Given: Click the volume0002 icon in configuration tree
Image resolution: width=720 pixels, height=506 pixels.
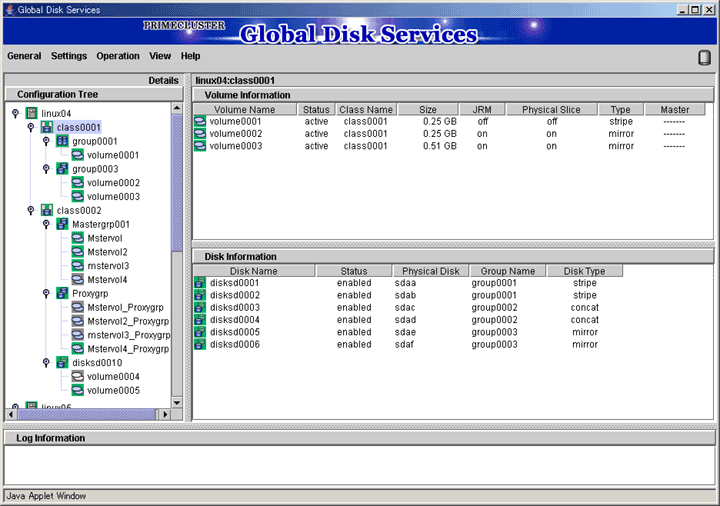Looking at the screenshot, I should pos(78,182).
